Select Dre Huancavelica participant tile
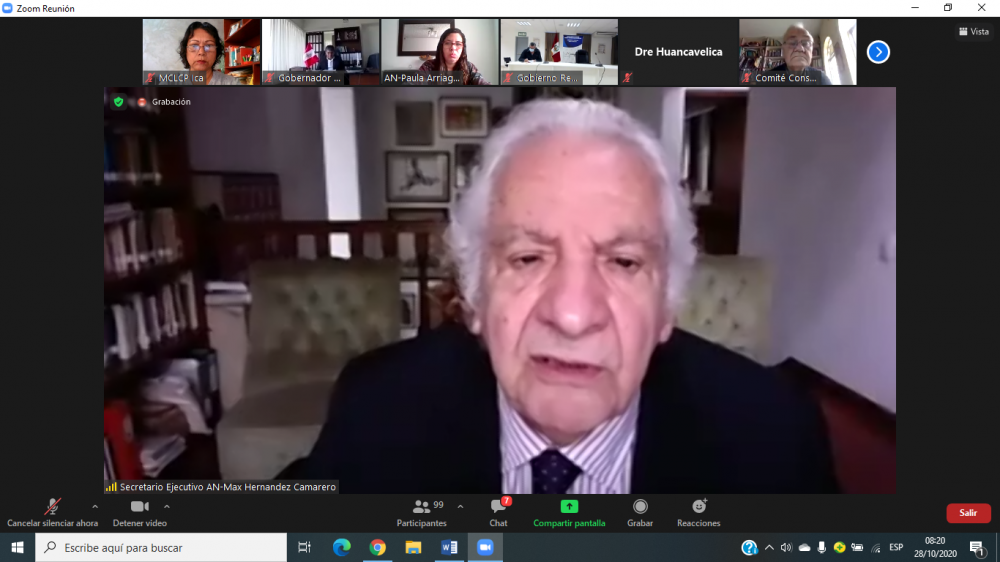Viewport: 1000px width, 562px height. pos(678,52)
